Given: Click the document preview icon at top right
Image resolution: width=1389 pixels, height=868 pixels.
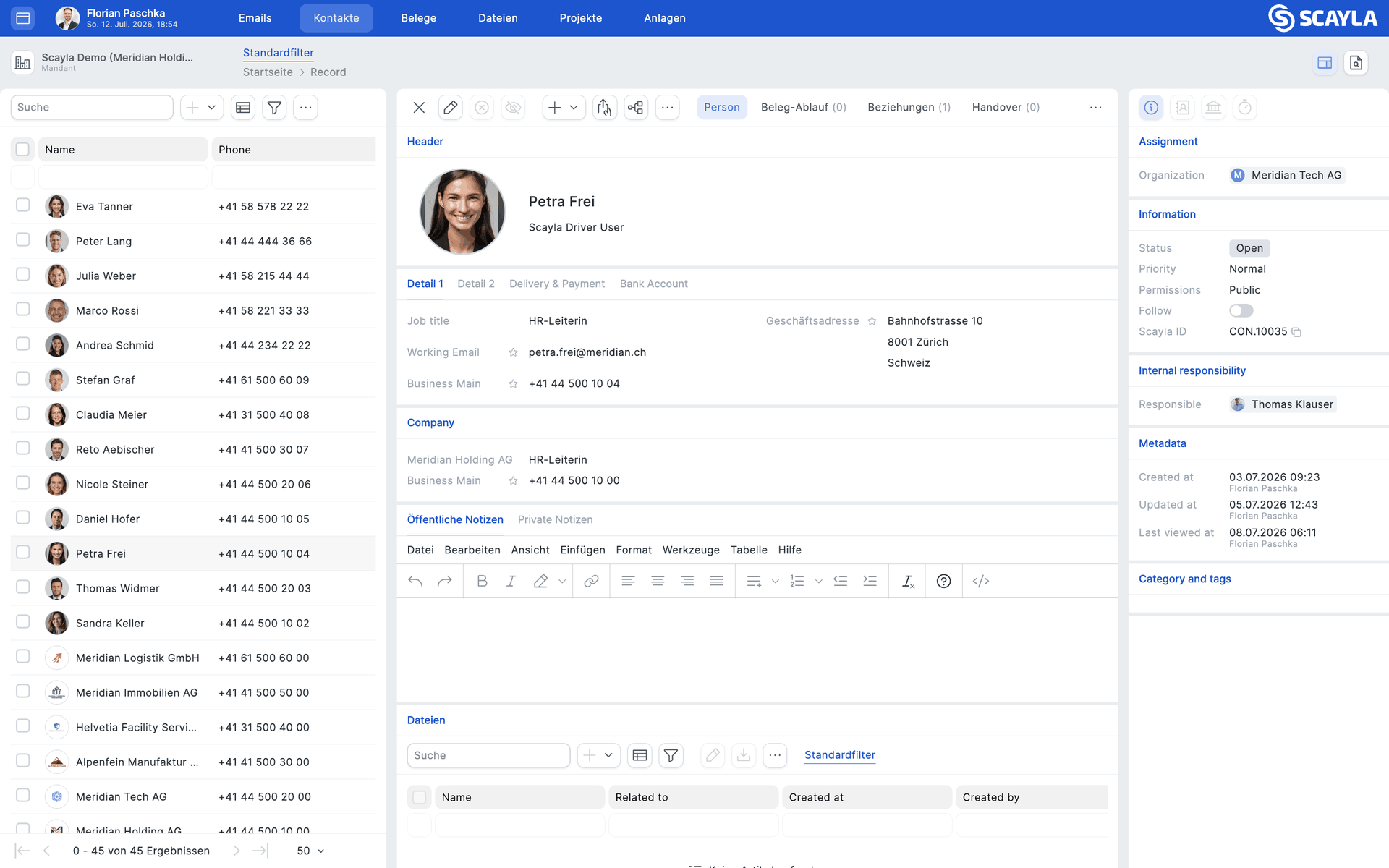Looking at the screenshot, I should [x=1356, y=63].
